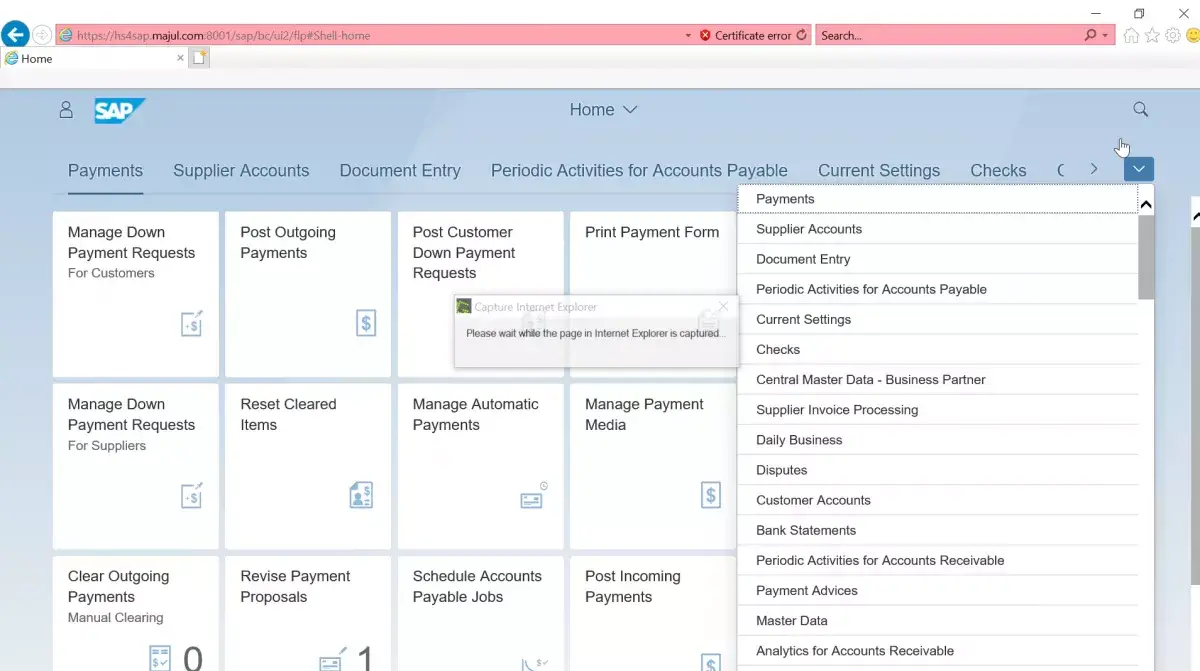Expand the Home title dropdown

tap(604, 110)
